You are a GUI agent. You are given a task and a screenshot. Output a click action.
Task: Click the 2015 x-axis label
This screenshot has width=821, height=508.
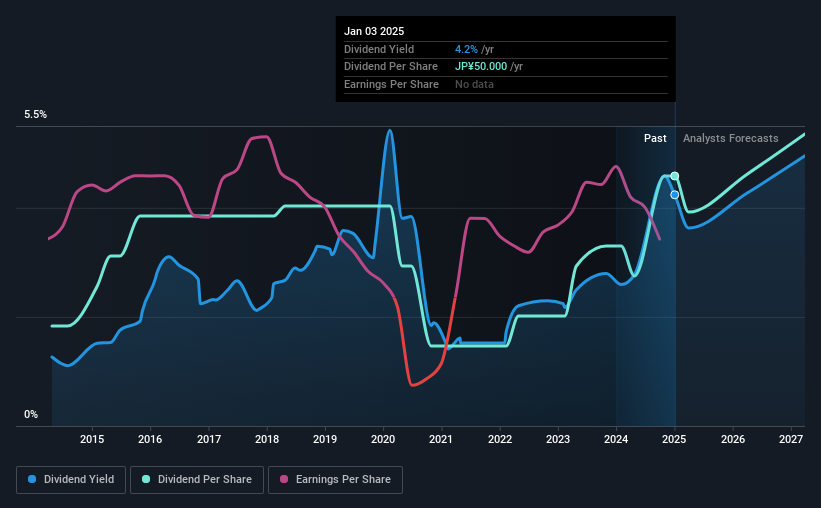click(92, 439)
